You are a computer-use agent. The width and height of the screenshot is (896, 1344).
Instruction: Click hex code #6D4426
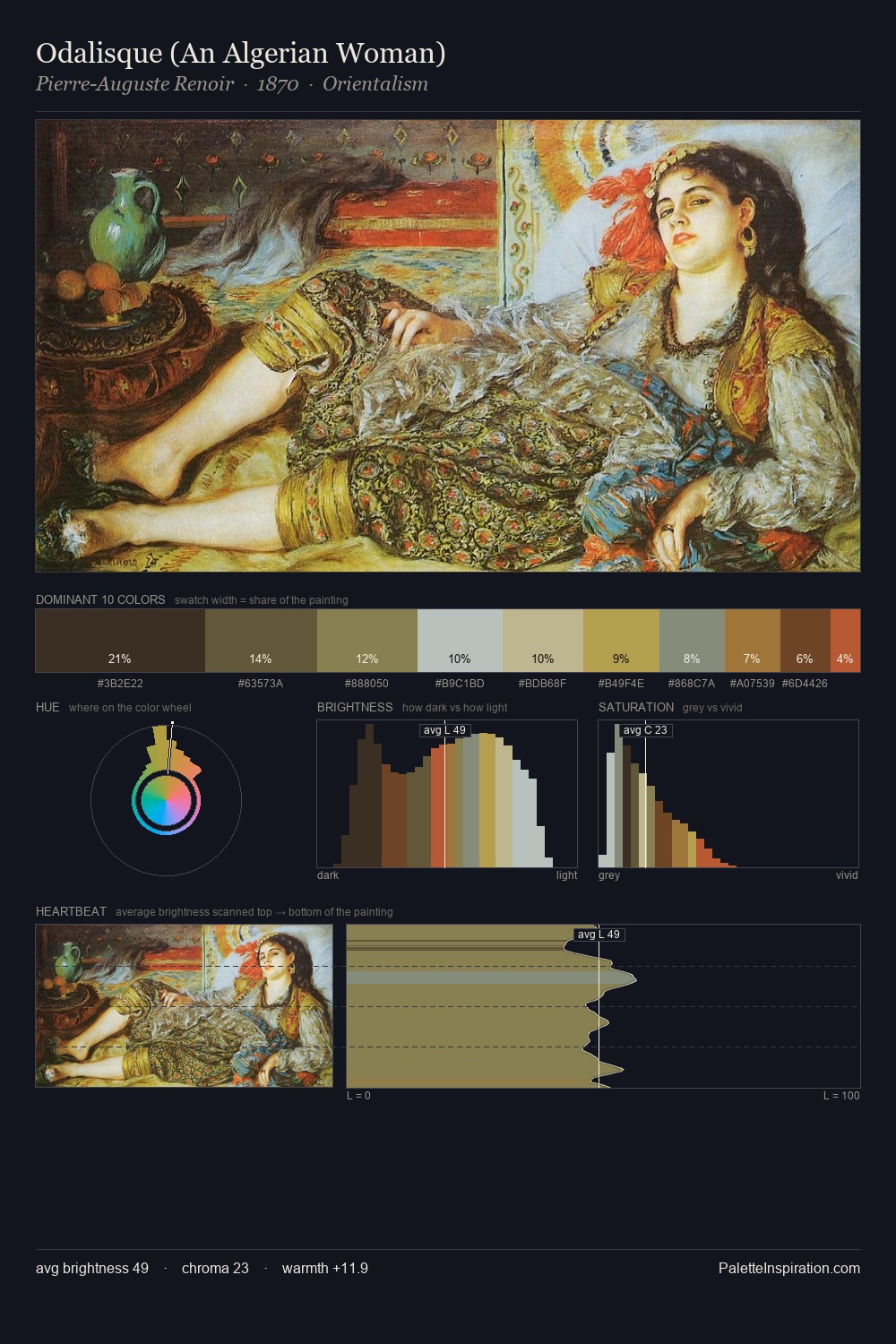point(805,684)
